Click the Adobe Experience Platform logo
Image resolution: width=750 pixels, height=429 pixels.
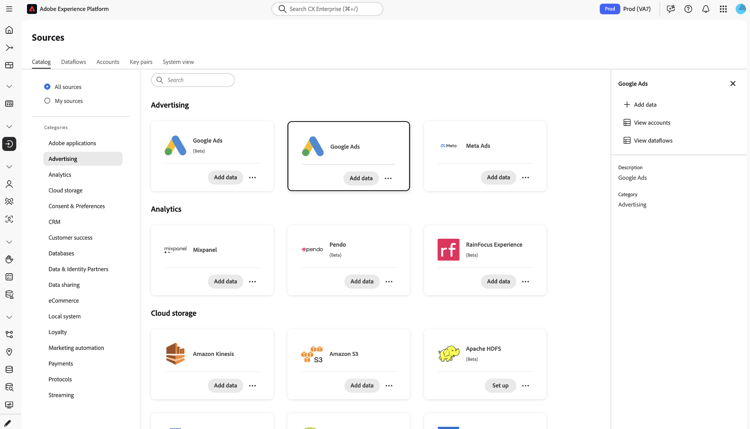[x=32, y=9]
